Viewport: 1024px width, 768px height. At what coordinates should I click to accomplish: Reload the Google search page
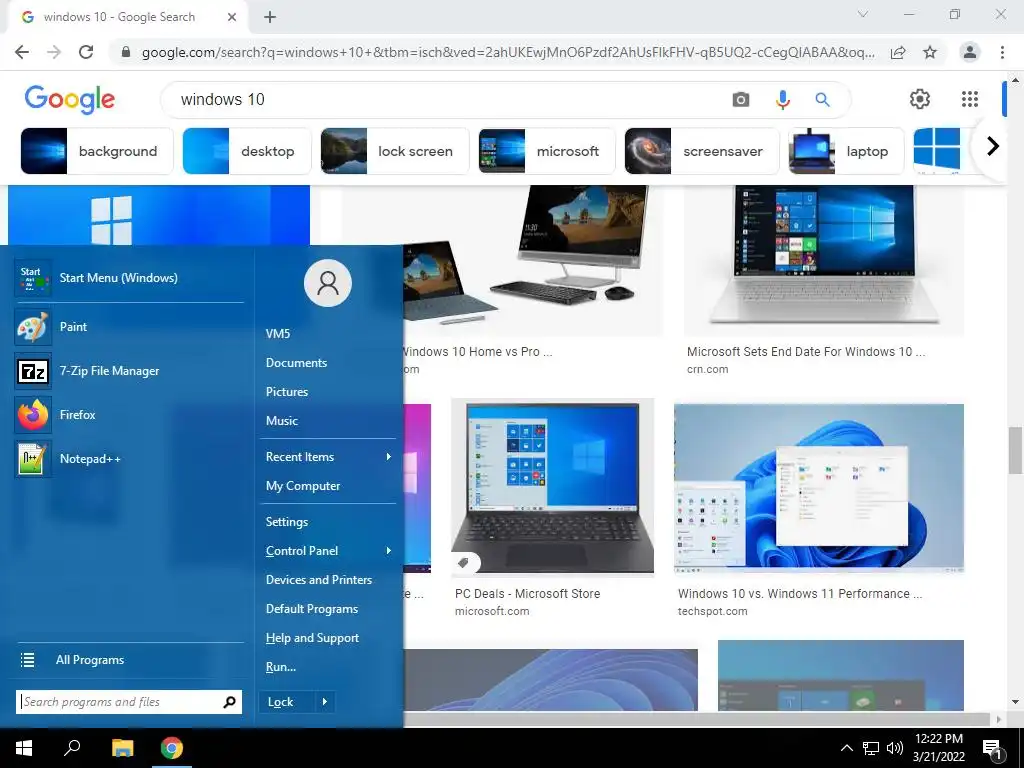point(86,52)
